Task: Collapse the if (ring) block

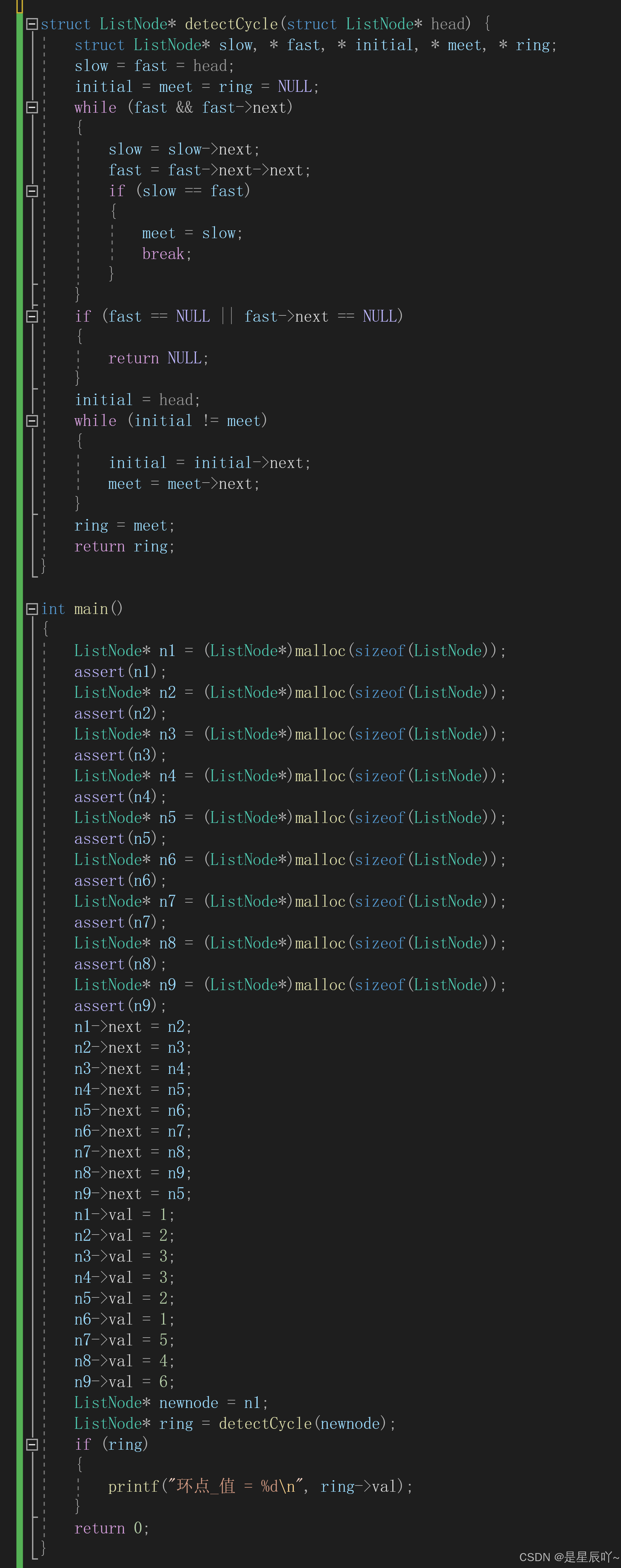Action: (32, 1444)
